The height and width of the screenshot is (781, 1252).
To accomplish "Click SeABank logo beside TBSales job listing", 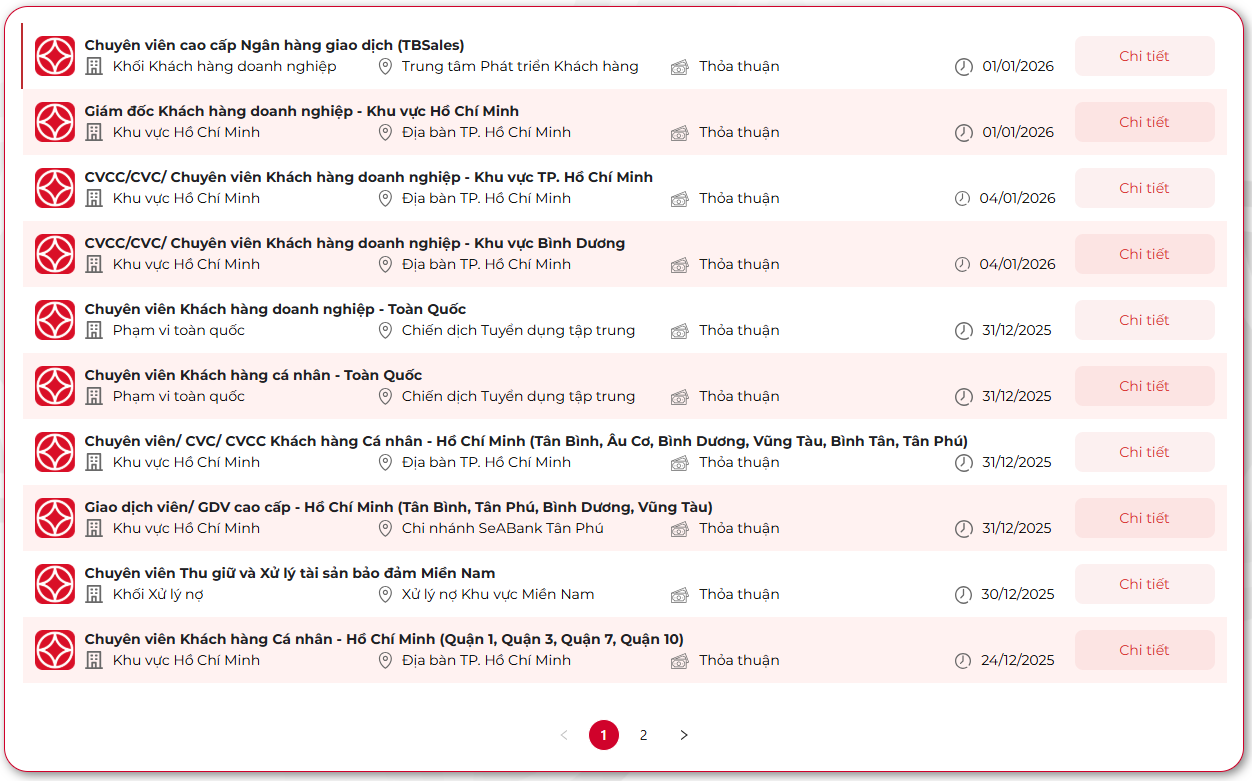I will 55,56.
